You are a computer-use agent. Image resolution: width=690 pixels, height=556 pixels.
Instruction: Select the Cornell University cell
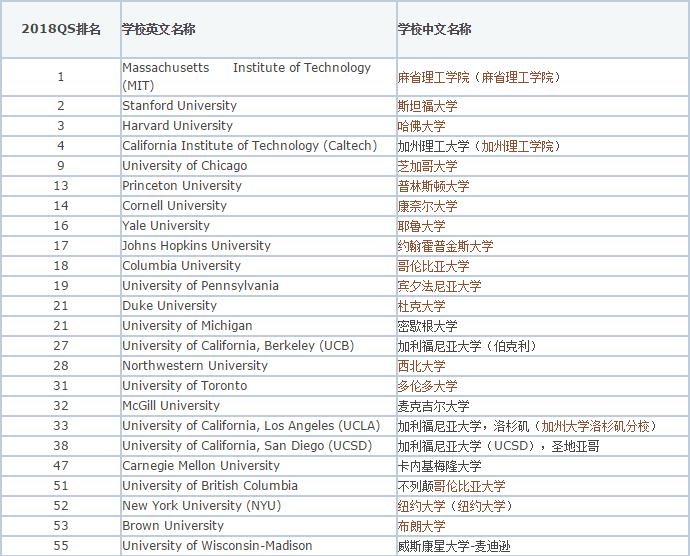coord(259,206)
